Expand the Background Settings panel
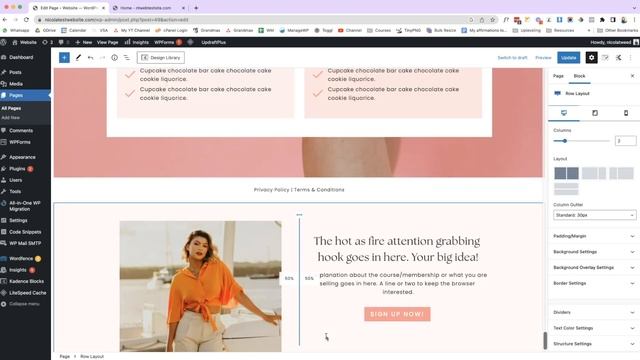 pos(594,252)
